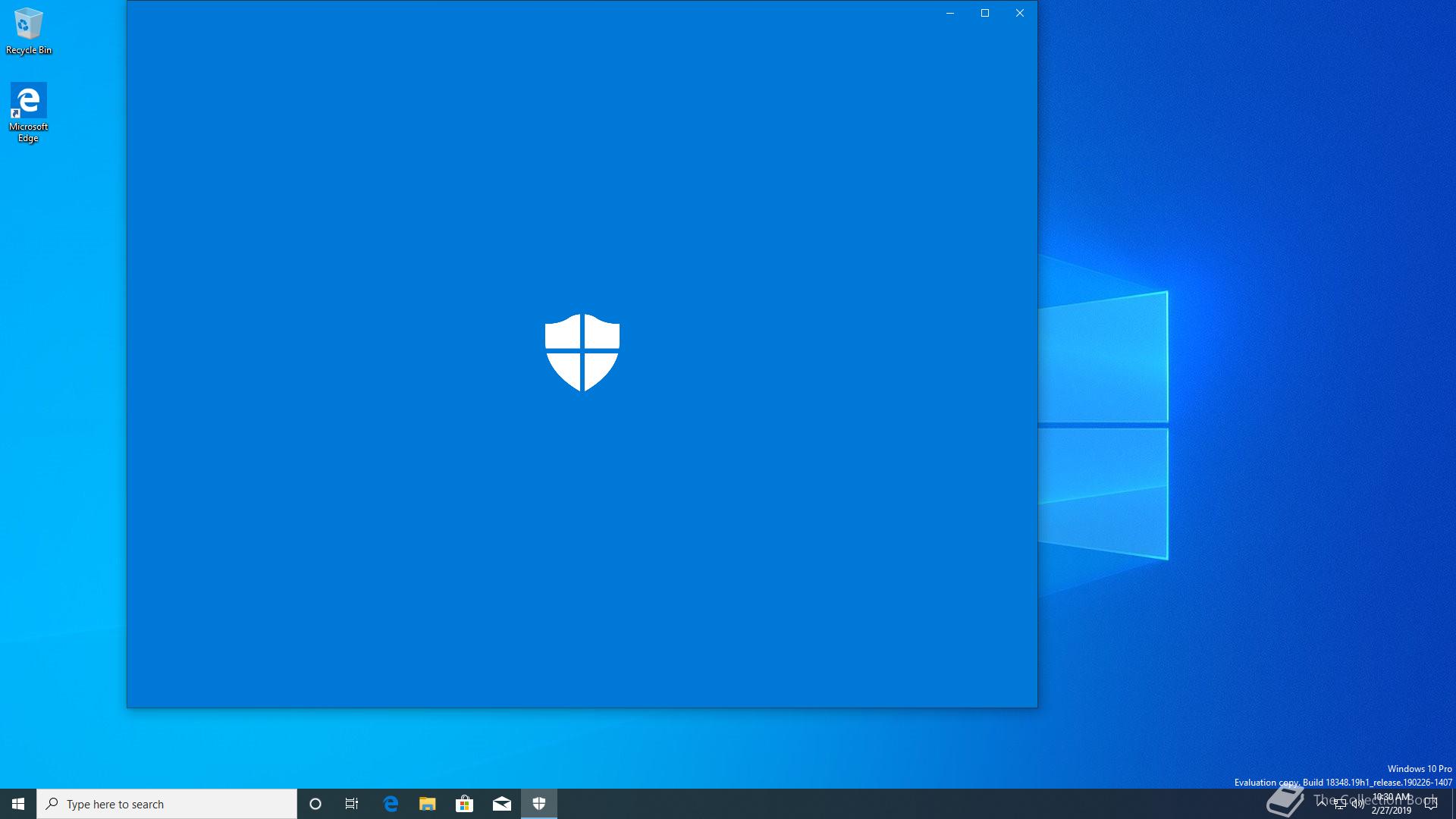Open Microsoft Store from the taskbar

(x=464, y=804)
